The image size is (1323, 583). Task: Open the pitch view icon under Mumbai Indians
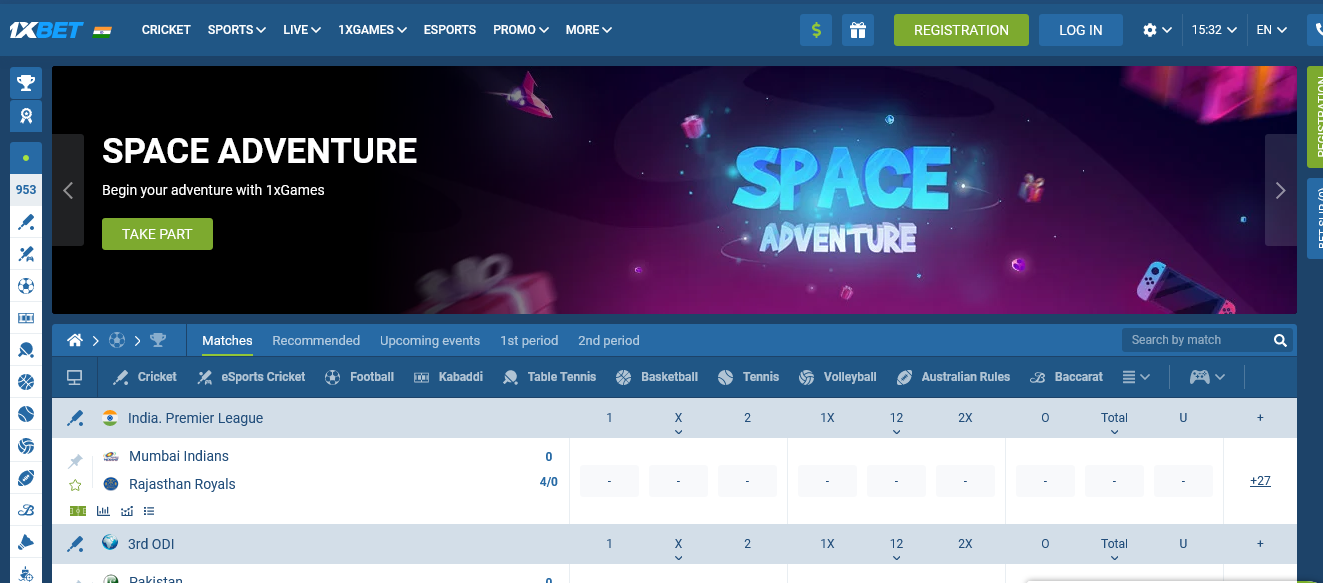pyautogui.click(x=77, y=511)
